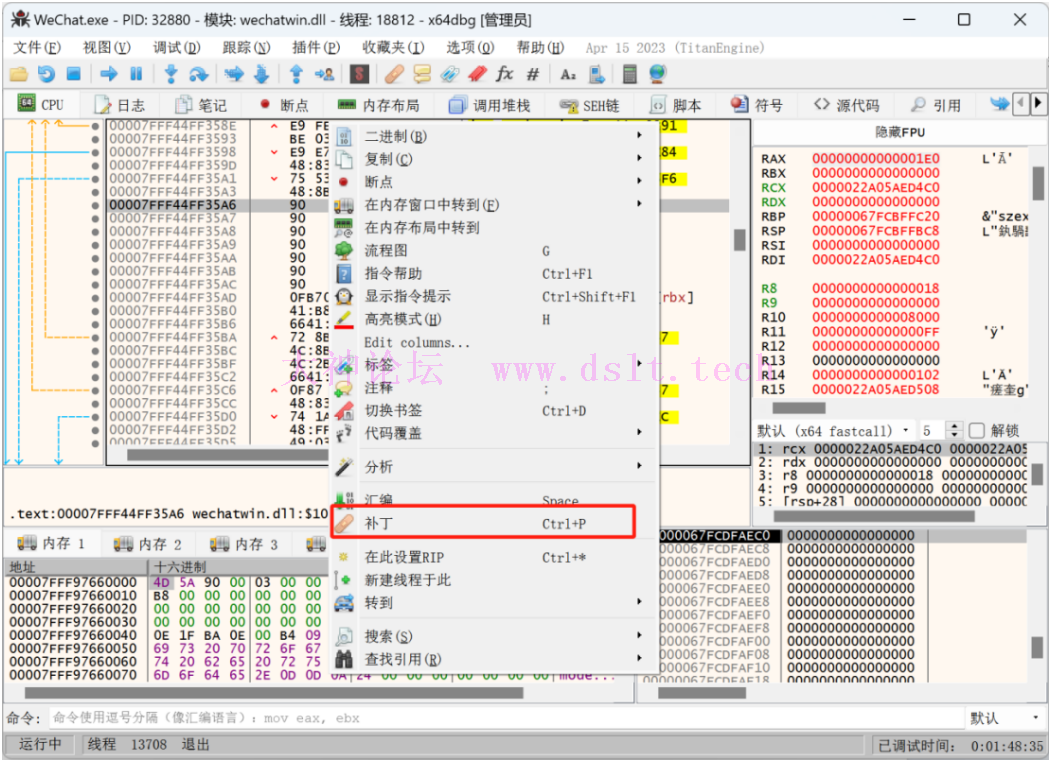Switch to the 调用堆栈 tab
This screenshot has width=1055, height=765.
pyautogui.click(x=490, y=105)
